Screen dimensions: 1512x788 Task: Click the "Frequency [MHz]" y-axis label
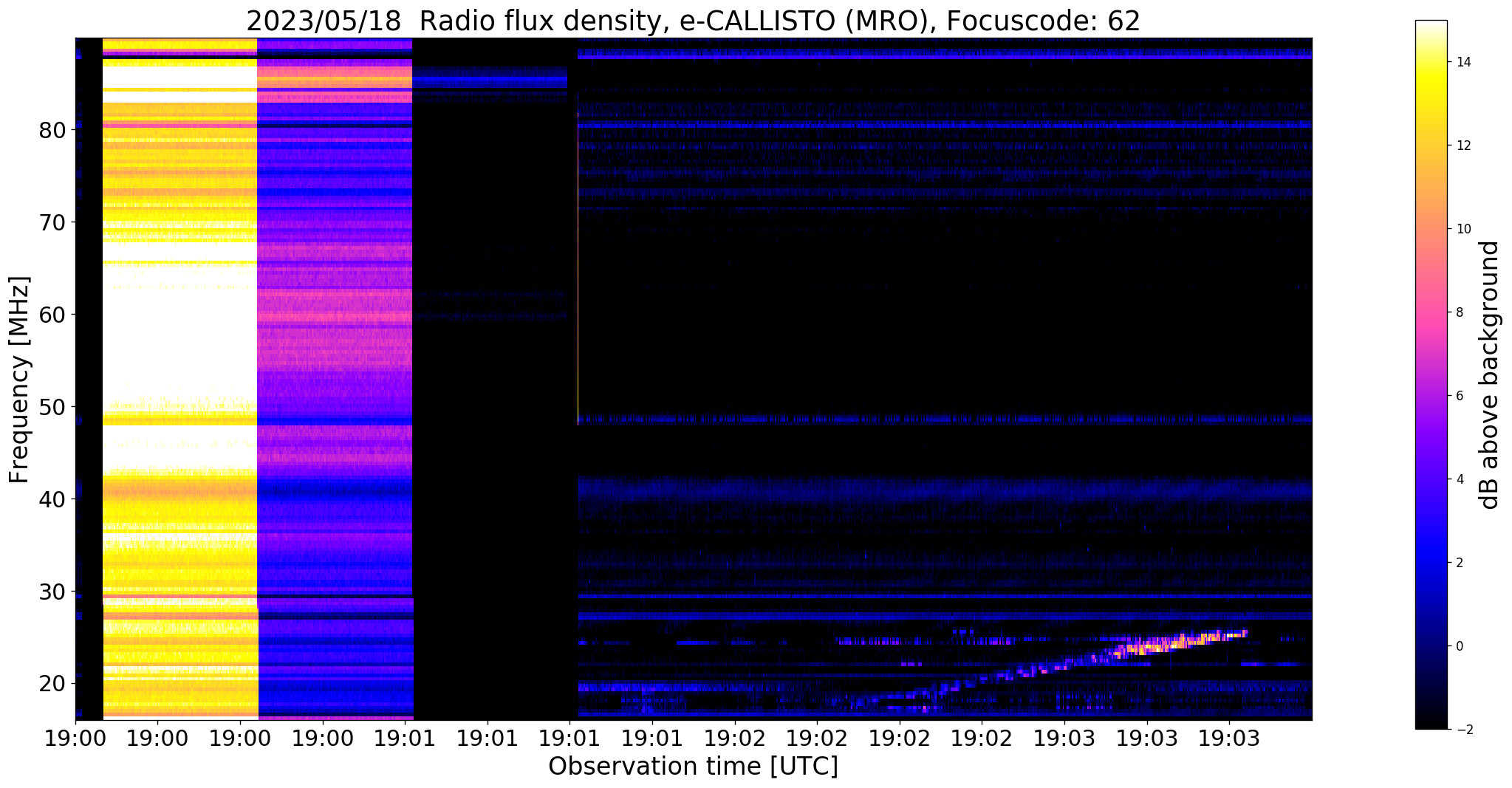20,380
